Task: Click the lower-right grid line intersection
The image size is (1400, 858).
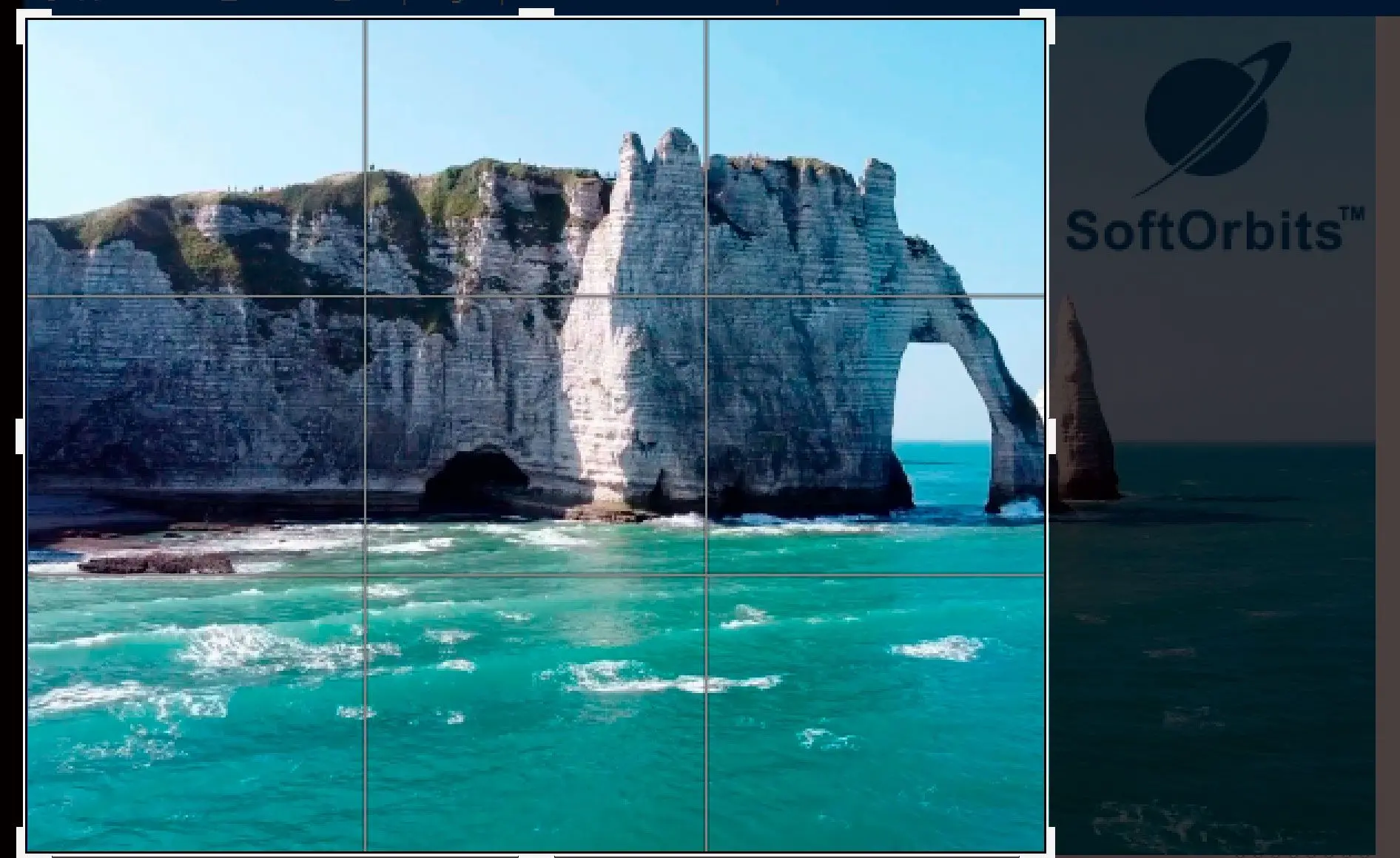Action: tap(706, 574)
